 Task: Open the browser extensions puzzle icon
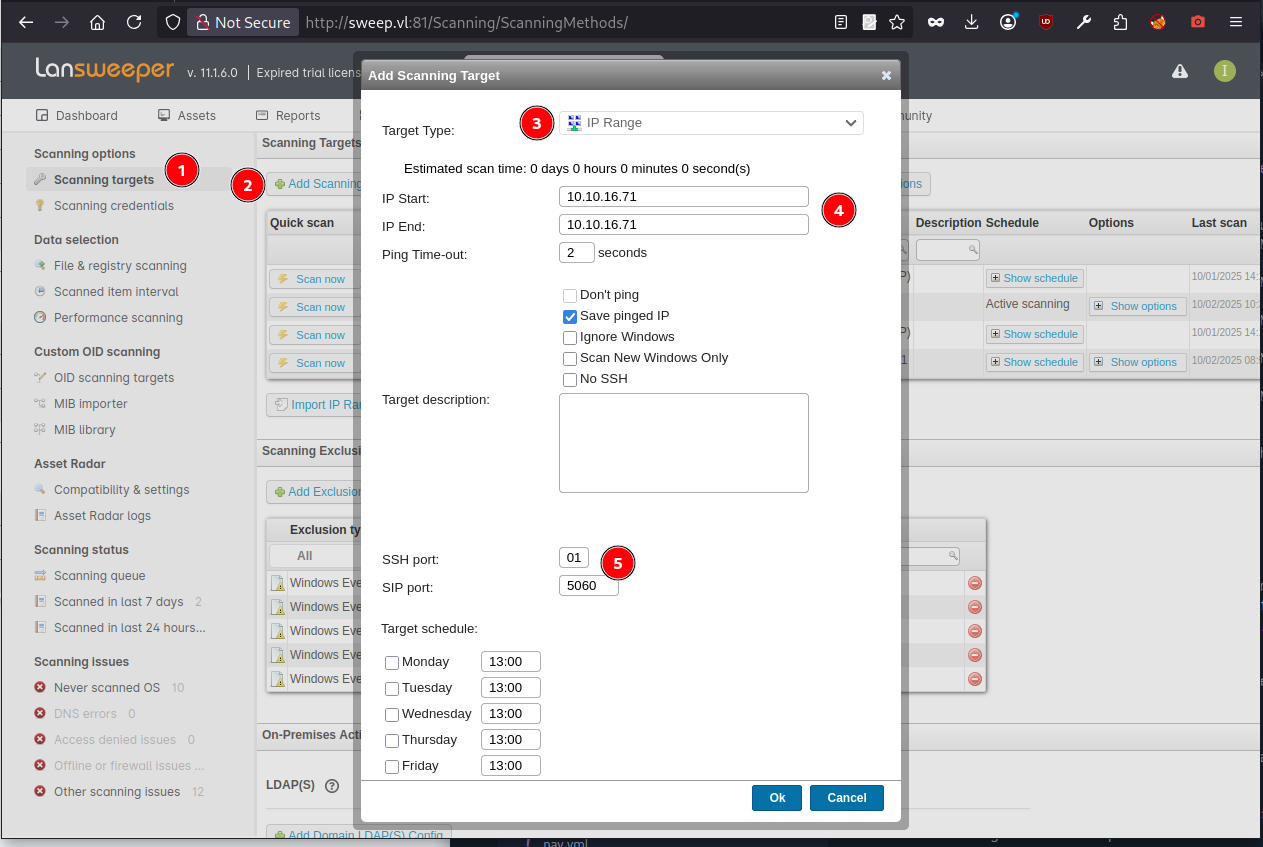pyautogui.click(x=1120, y=22)
